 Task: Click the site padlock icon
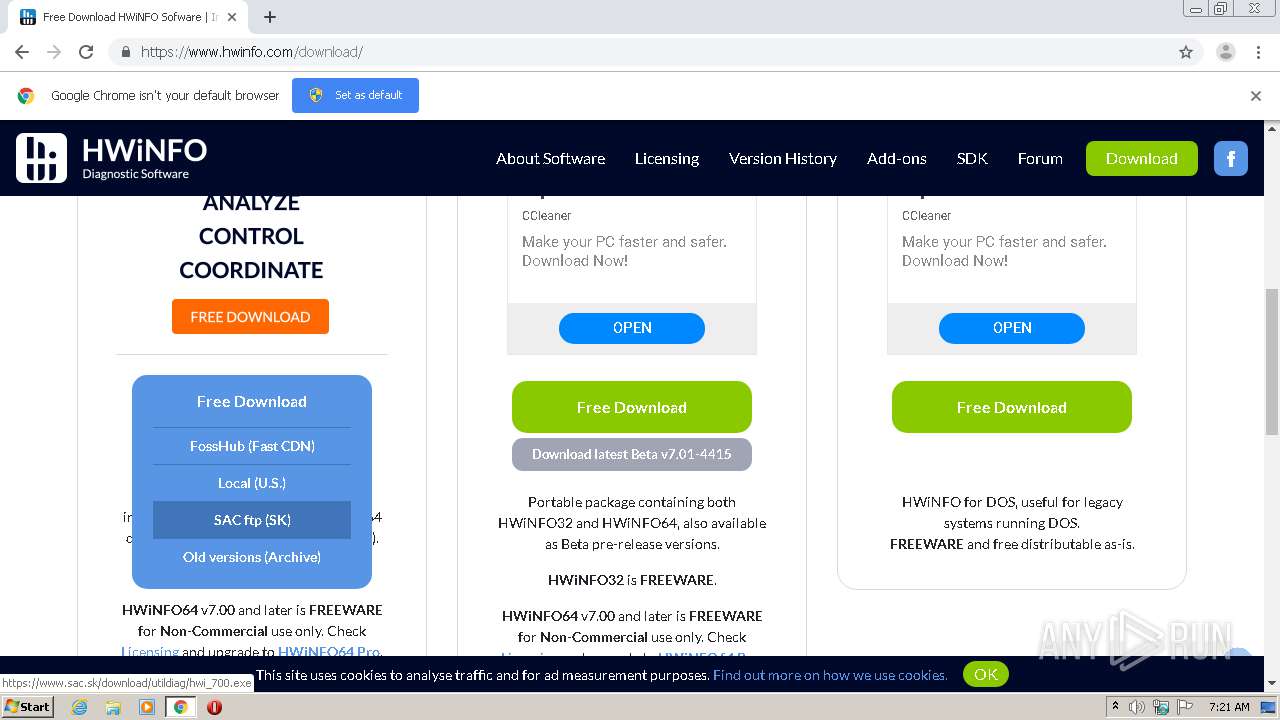coord(125,52)
